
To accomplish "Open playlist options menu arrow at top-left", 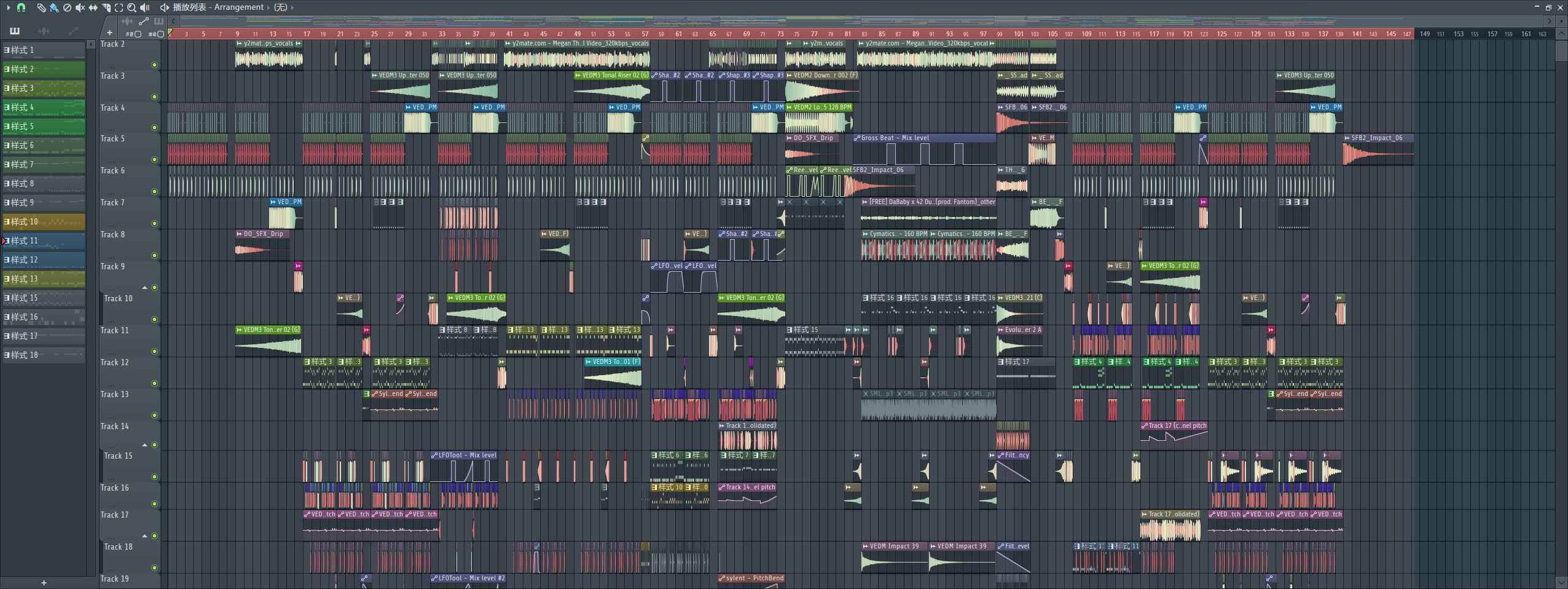I will point(8,7).
